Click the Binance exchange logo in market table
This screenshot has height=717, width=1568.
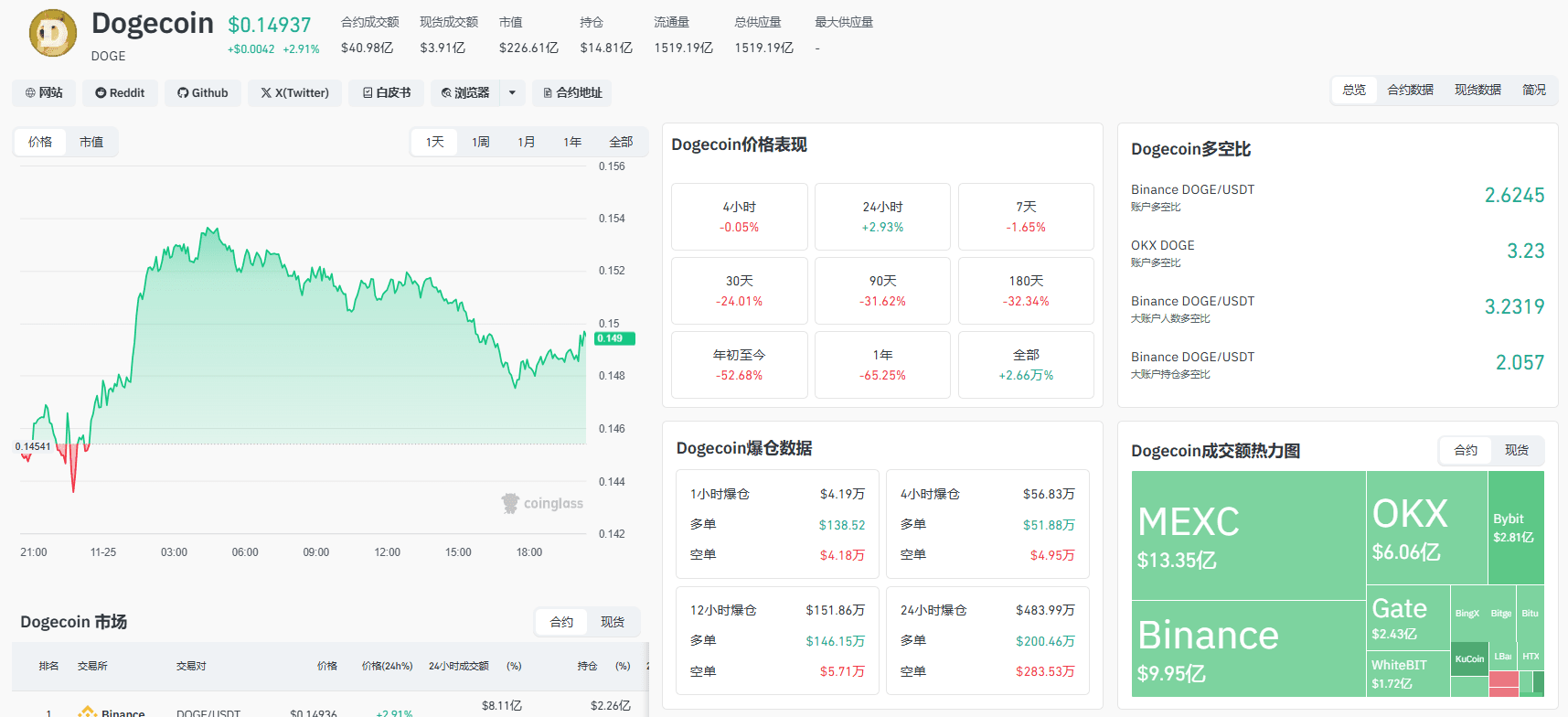(88, 712)
